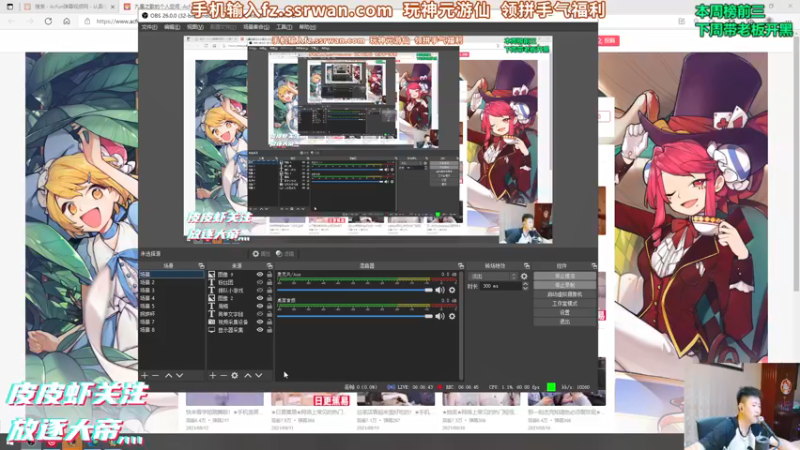The height and width of the screenshot is (450, 800).
Task: Adjust 麦克风/Aux volume slider
Action: (x=355, y=290)
